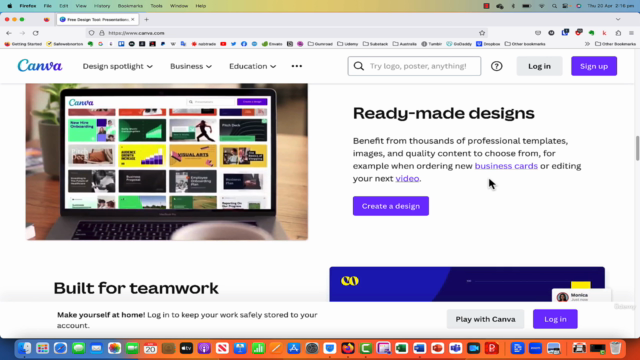Click the Pocket save icon in toolbar
Screen dimensions: 640x360
pos(538,33)
